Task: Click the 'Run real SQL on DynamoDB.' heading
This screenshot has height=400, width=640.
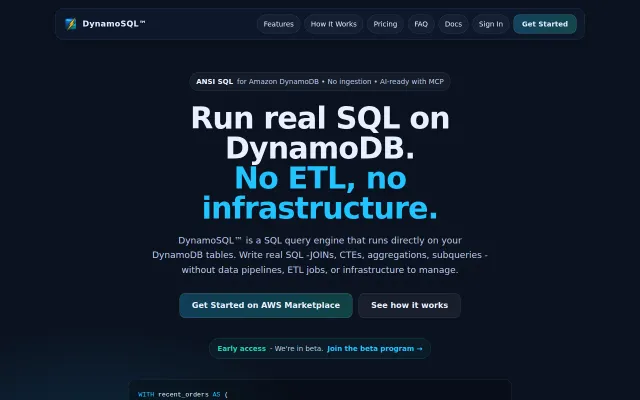Action: coord(320,133)
